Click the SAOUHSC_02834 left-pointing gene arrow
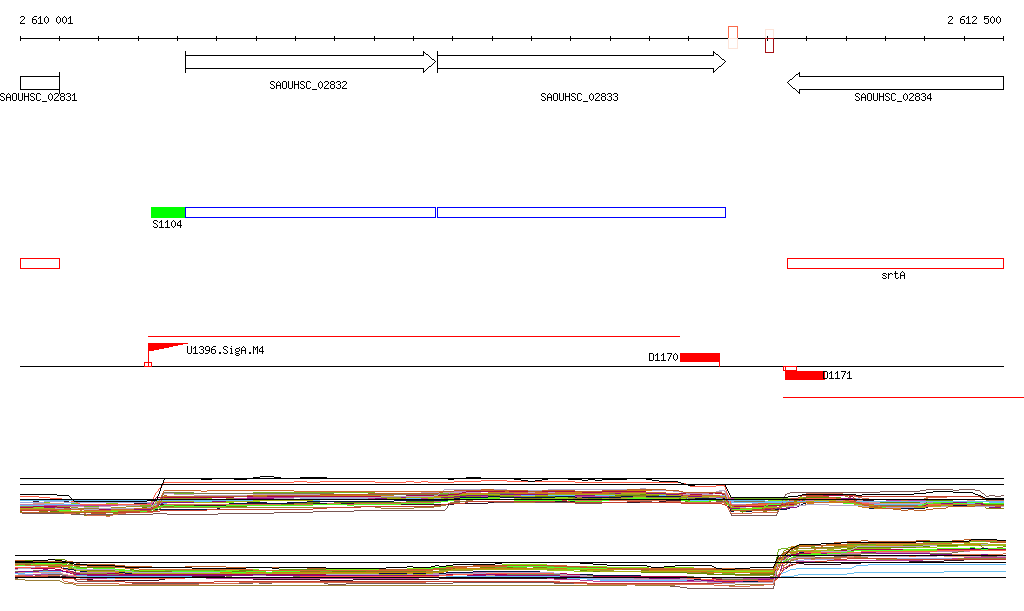 click(x=895, y=83)
